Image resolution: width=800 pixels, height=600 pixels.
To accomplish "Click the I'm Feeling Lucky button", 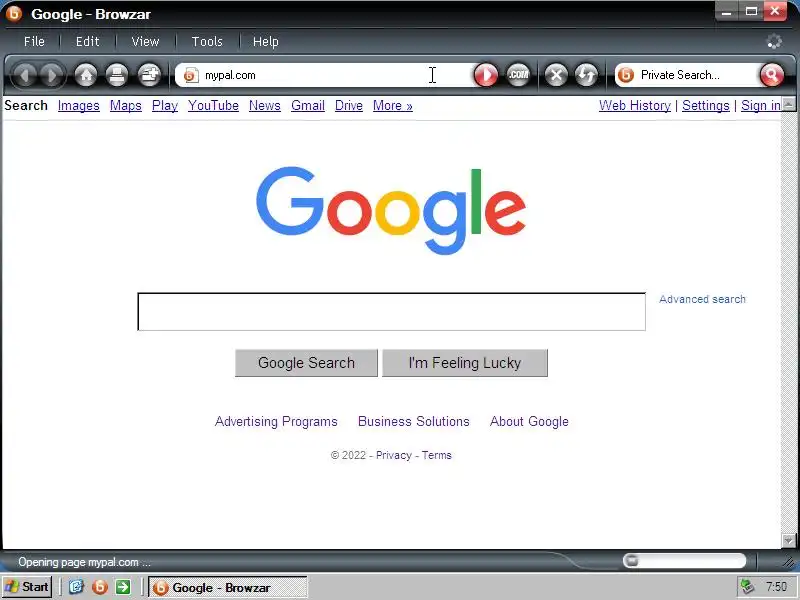I will coord(465,363).
